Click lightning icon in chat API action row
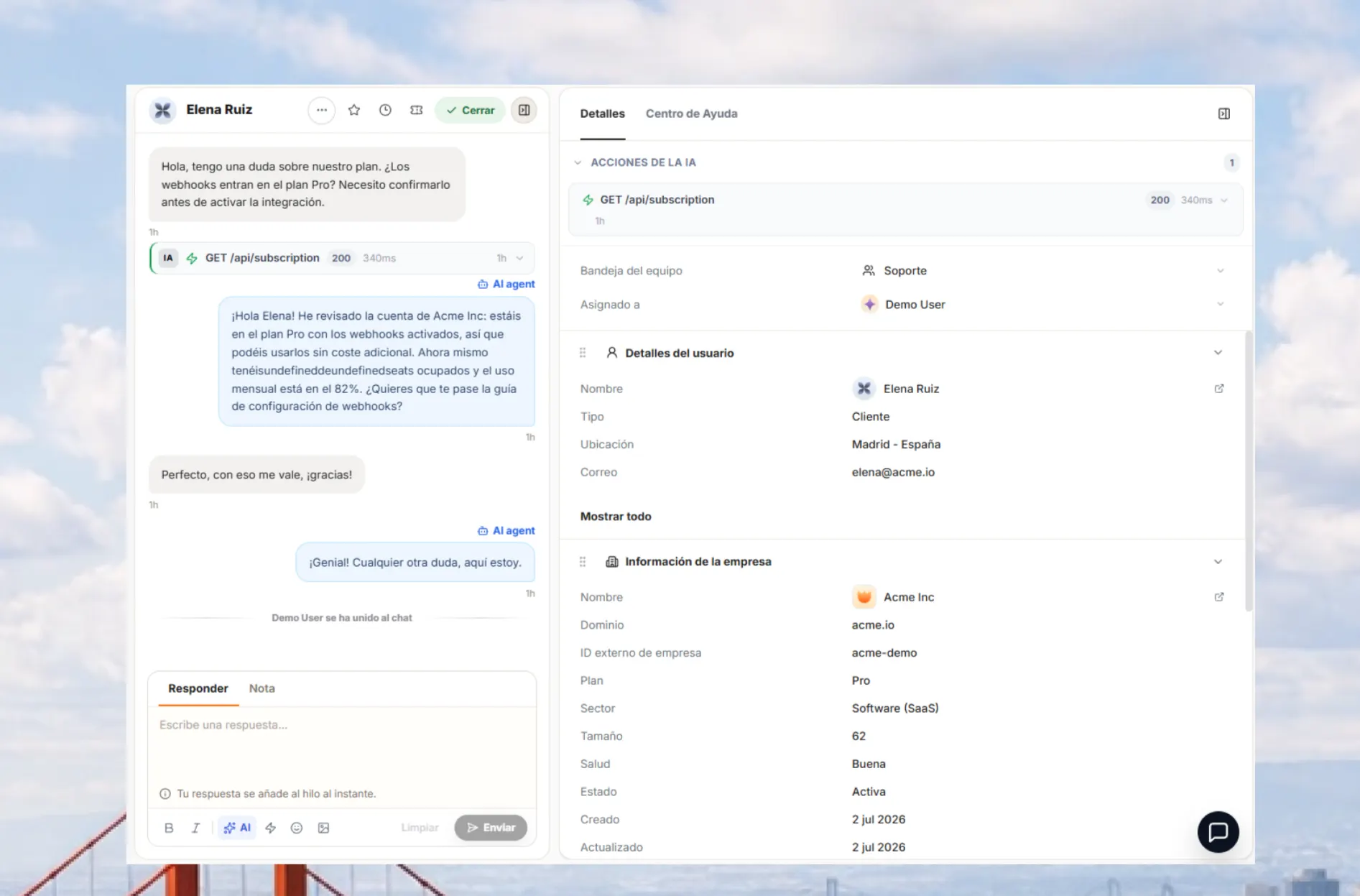The image size is (1360, 896). pos(192,258)
